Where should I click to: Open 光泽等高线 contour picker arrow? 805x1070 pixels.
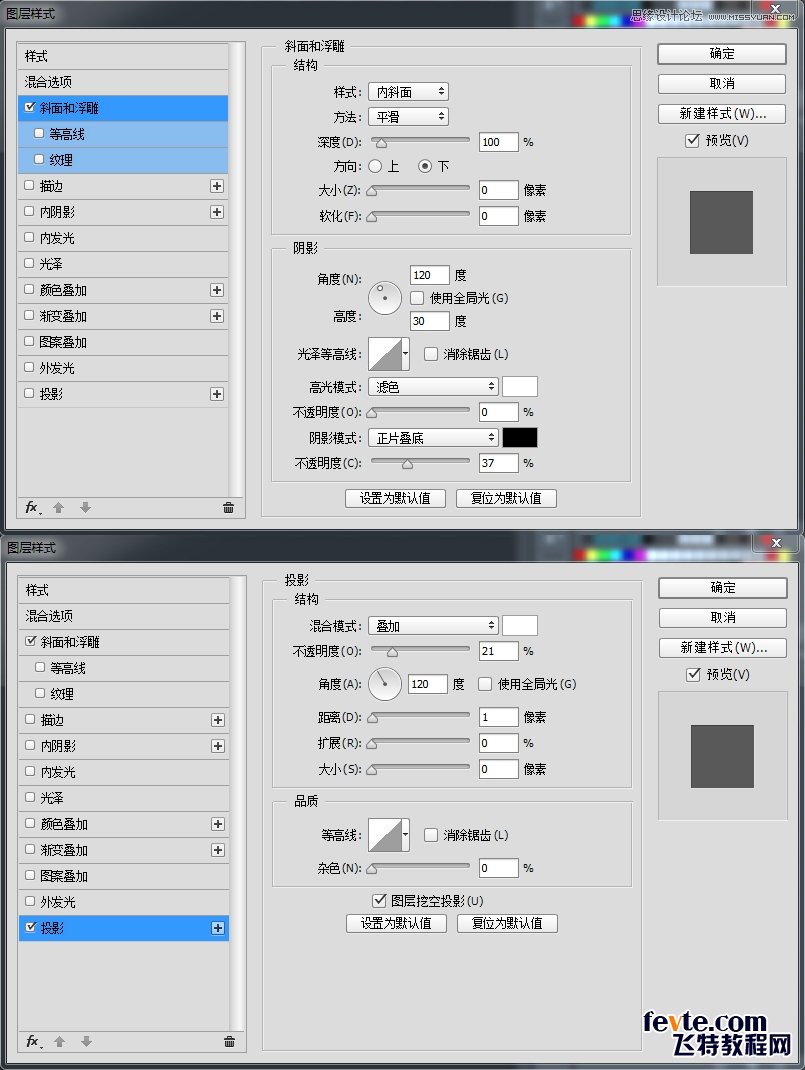405,353
